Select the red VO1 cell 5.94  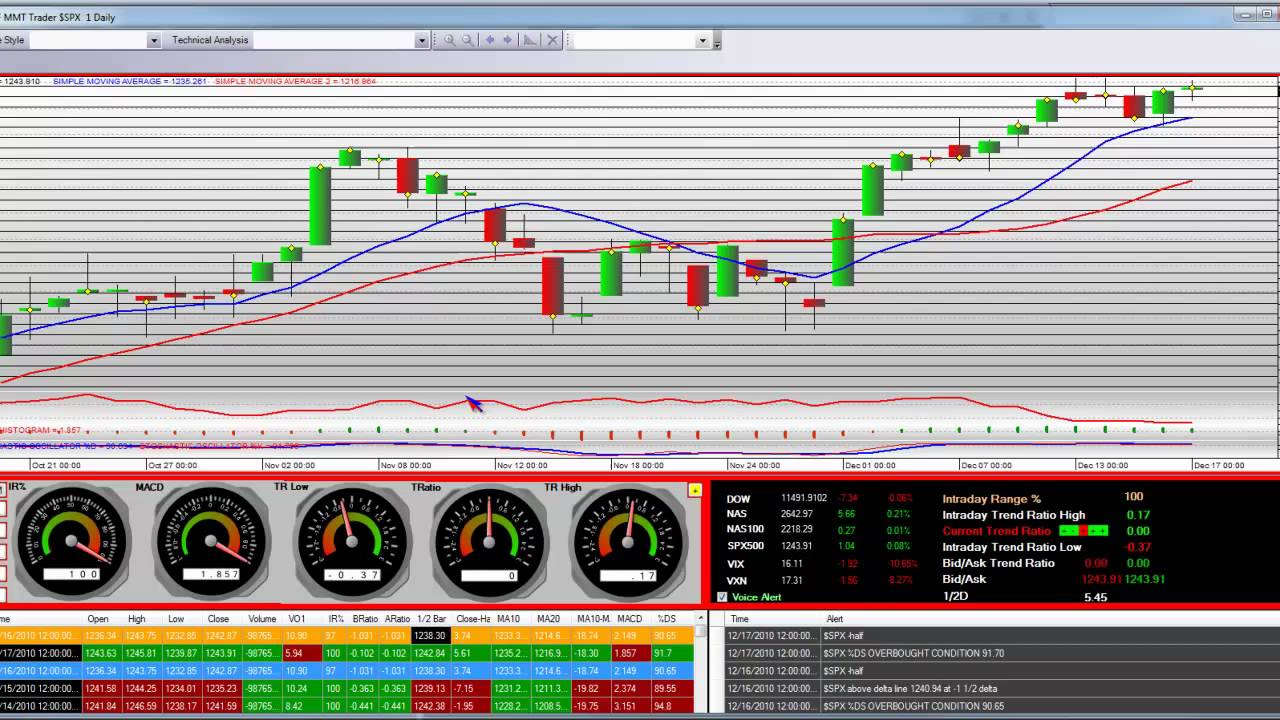[x=302, y=653]
